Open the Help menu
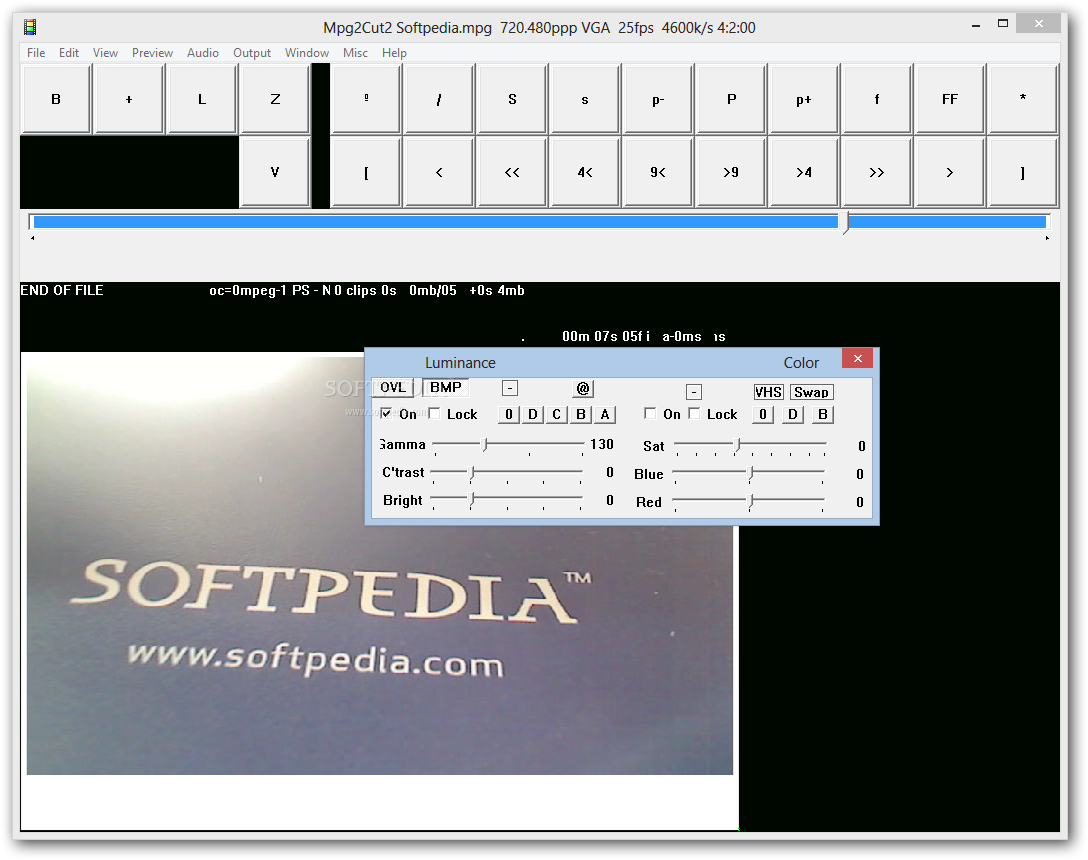 point(394,53)
